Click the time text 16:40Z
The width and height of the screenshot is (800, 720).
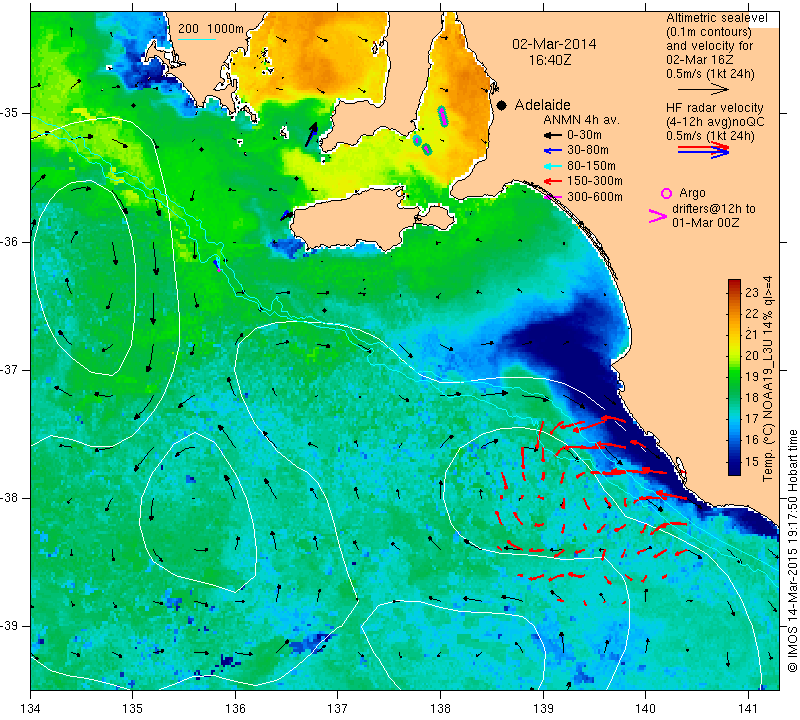[550, 60]
